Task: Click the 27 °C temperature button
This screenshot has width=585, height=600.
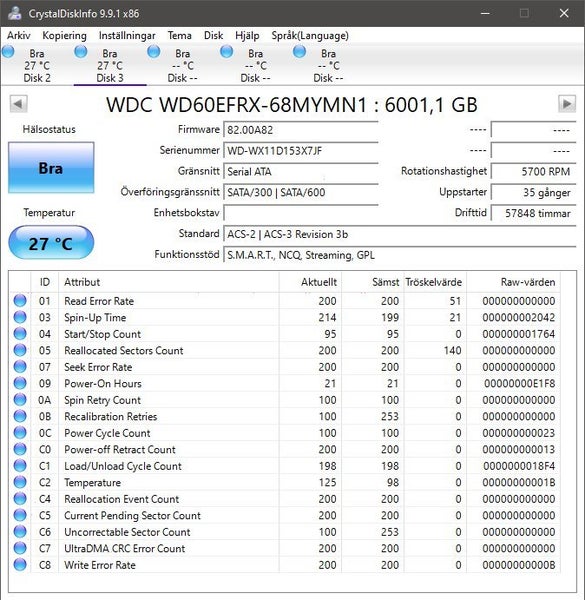Action: tap(51, 243)
